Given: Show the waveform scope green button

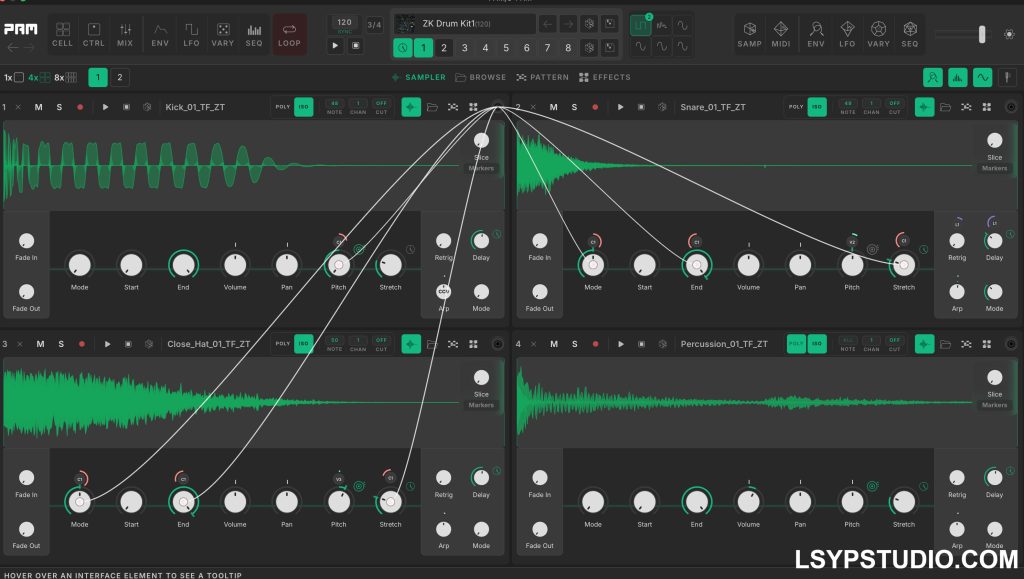Looking at the screenshot, I should tap(982, 78).
